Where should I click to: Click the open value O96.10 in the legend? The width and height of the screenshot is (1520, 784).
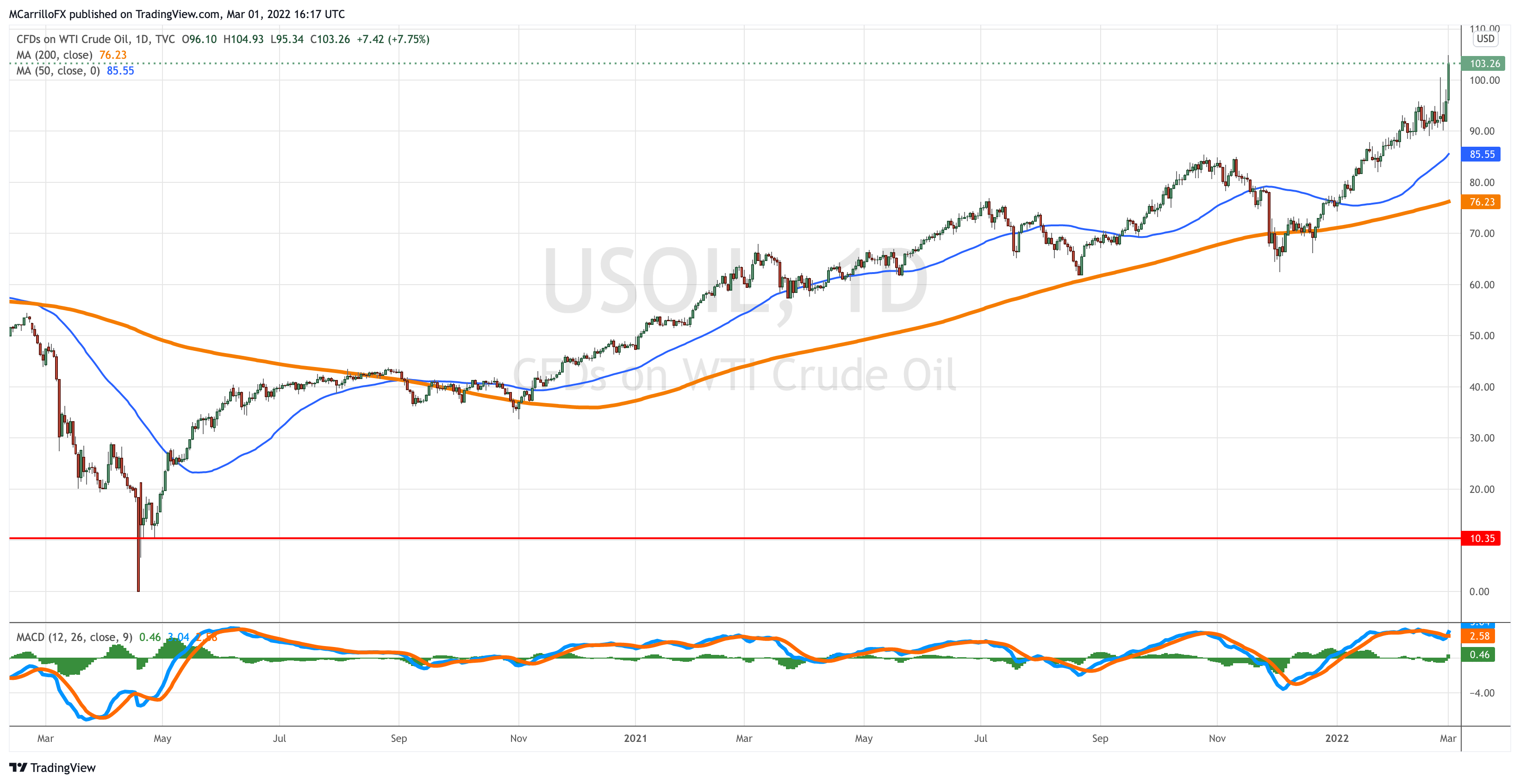[x=199, y=39]
